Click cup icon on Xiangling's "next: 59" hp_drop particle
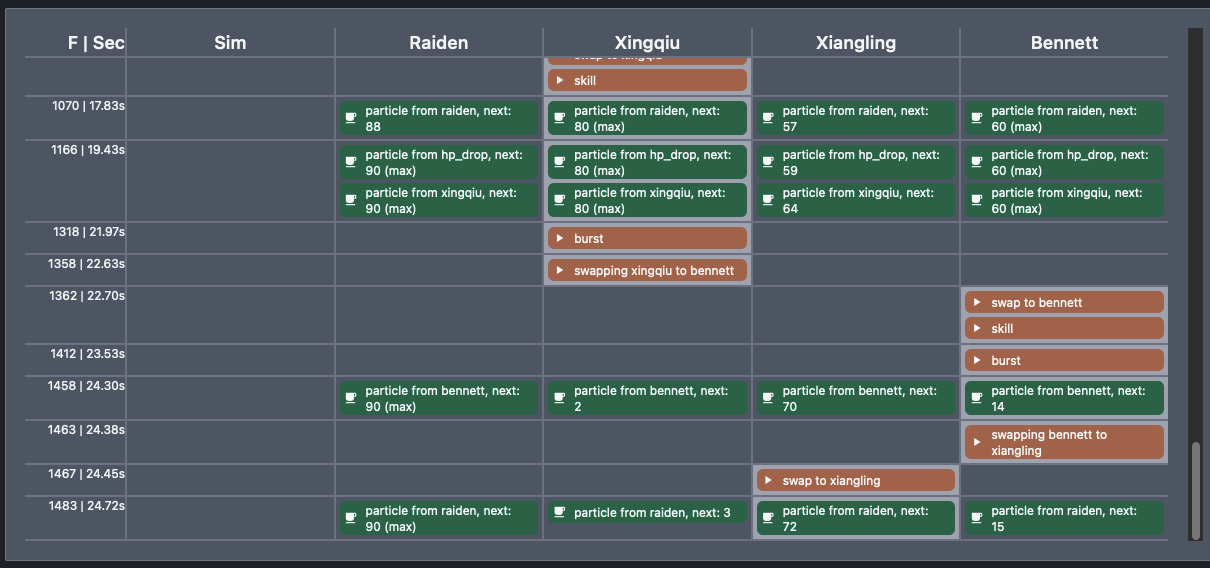Screen dimensions: 1210x568 tap(768, 163)
